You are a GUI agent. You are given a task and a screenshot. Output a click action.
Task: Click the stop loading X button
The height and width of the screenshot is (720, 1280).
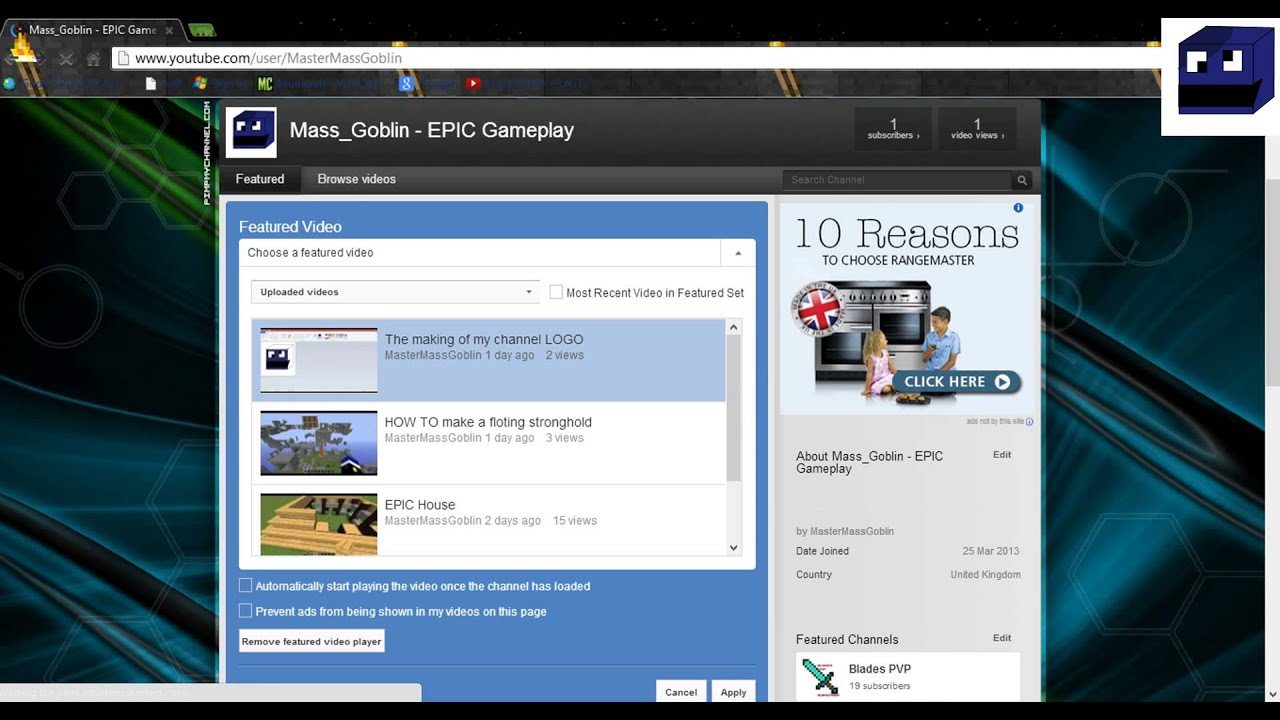[x=66, y=58]
